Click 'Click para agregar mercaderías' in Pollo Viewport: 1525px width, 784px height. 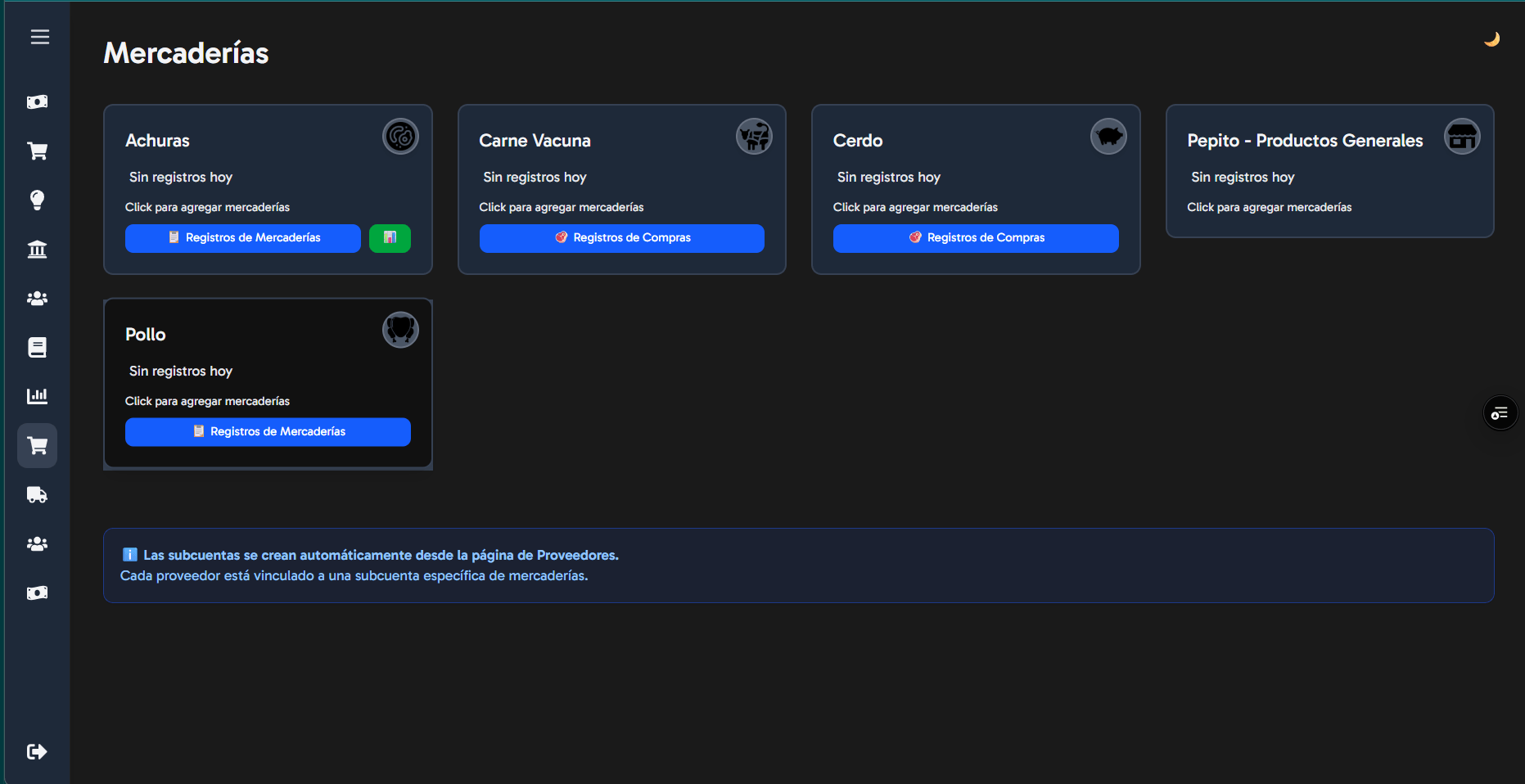pyautogui.click(x=207, y=402)
